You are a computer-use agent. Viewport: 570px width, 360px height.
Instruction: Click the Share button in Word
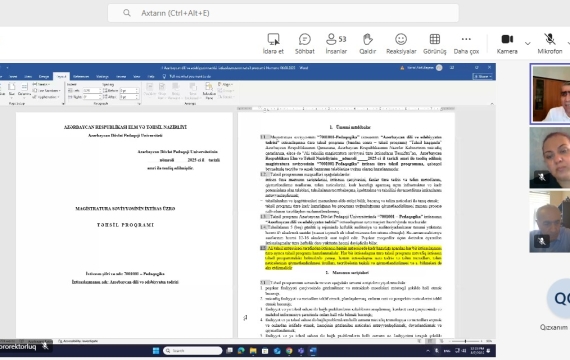483,76
